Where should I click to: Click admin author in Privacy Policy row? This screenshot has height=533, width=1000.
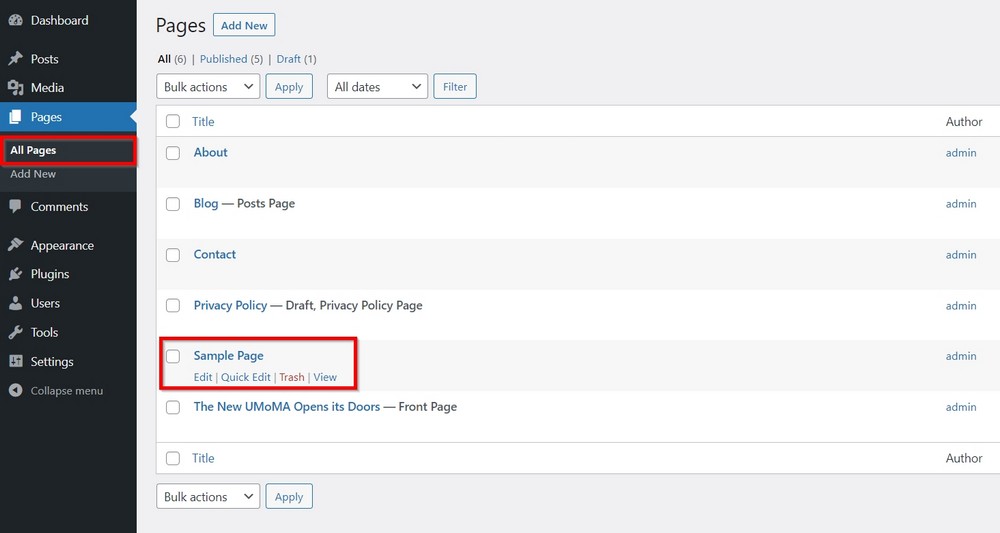[x=961, y=306]
